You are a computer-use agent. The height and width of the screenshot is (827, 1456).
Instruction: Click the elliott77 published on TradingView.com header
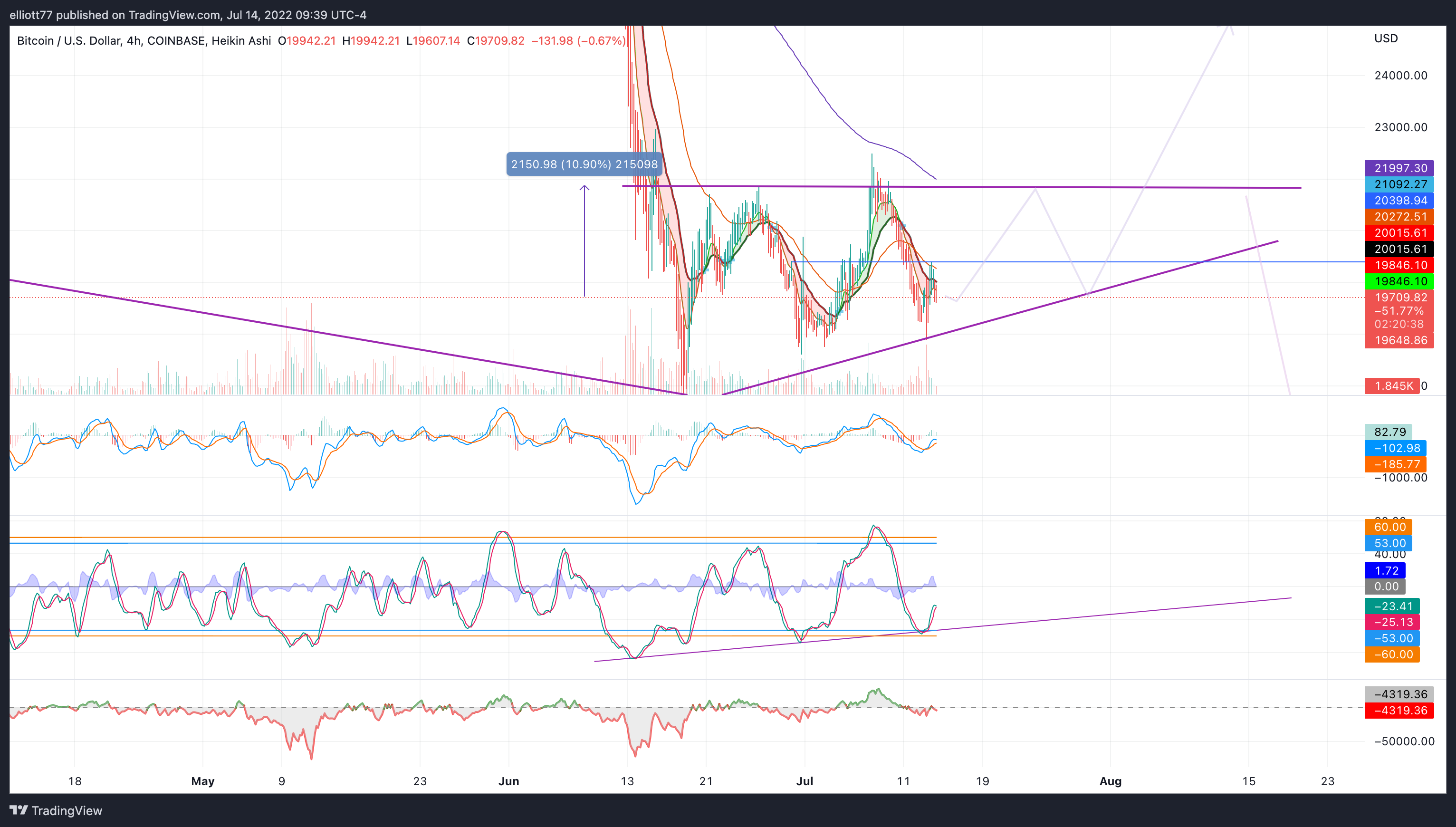pyautogui.click(x=188, y=15)
